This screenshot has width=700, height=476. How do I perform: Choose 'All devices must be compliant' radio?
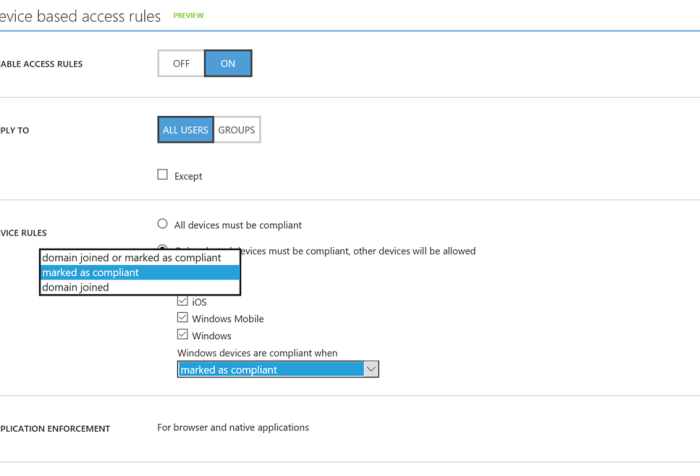(x=163, y=224)
